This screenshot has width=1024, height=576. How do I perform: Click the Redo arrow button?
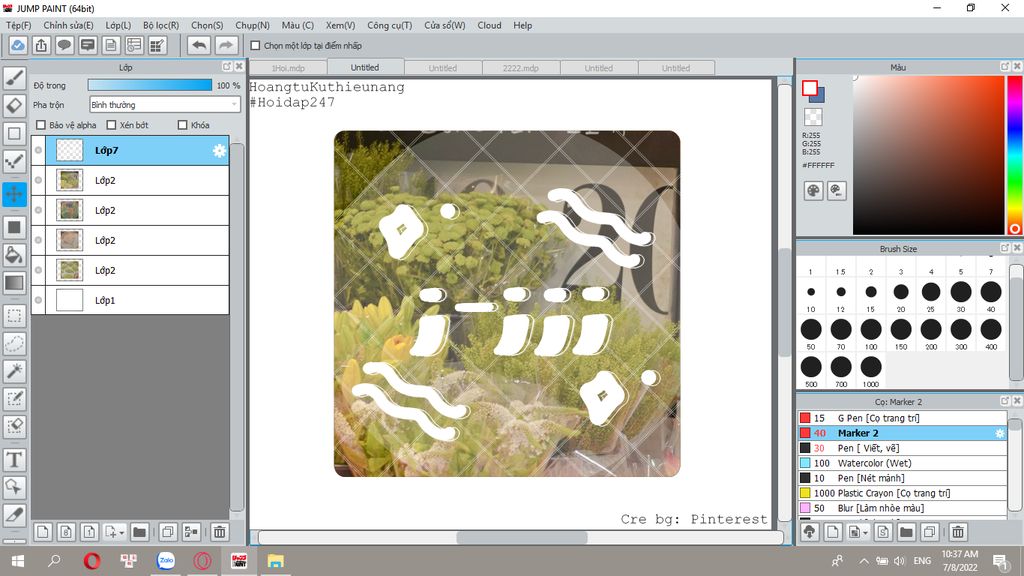click(x=225, y=46)
